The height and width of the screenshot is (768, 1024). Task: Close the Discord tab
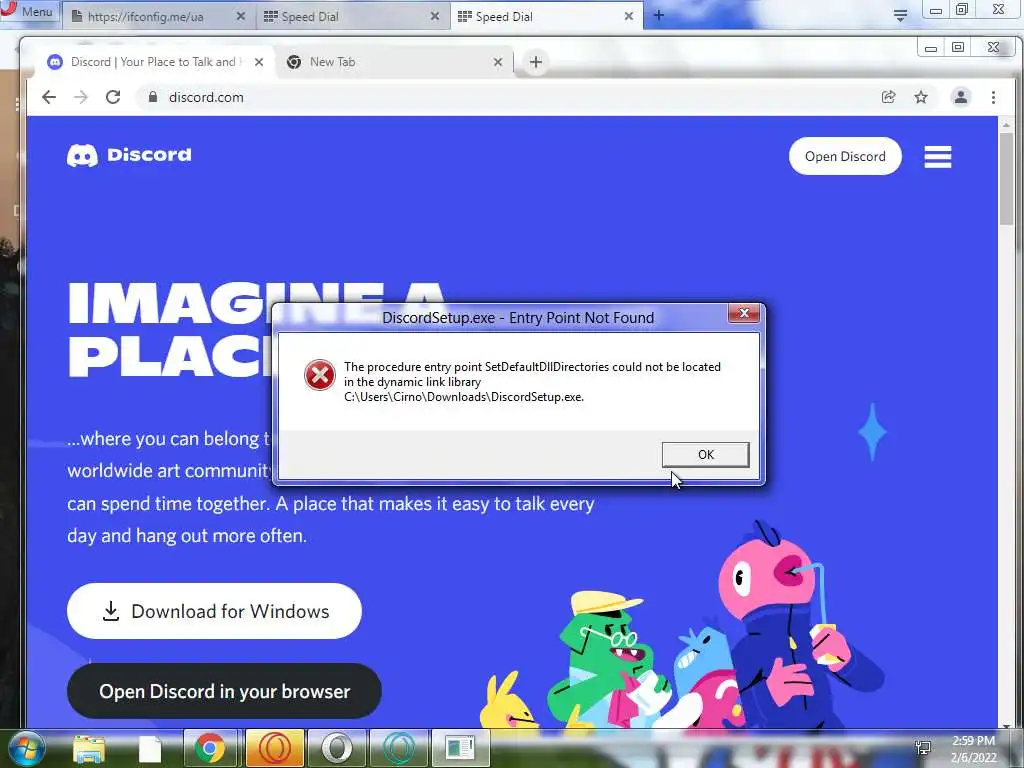tap(259, 62)
